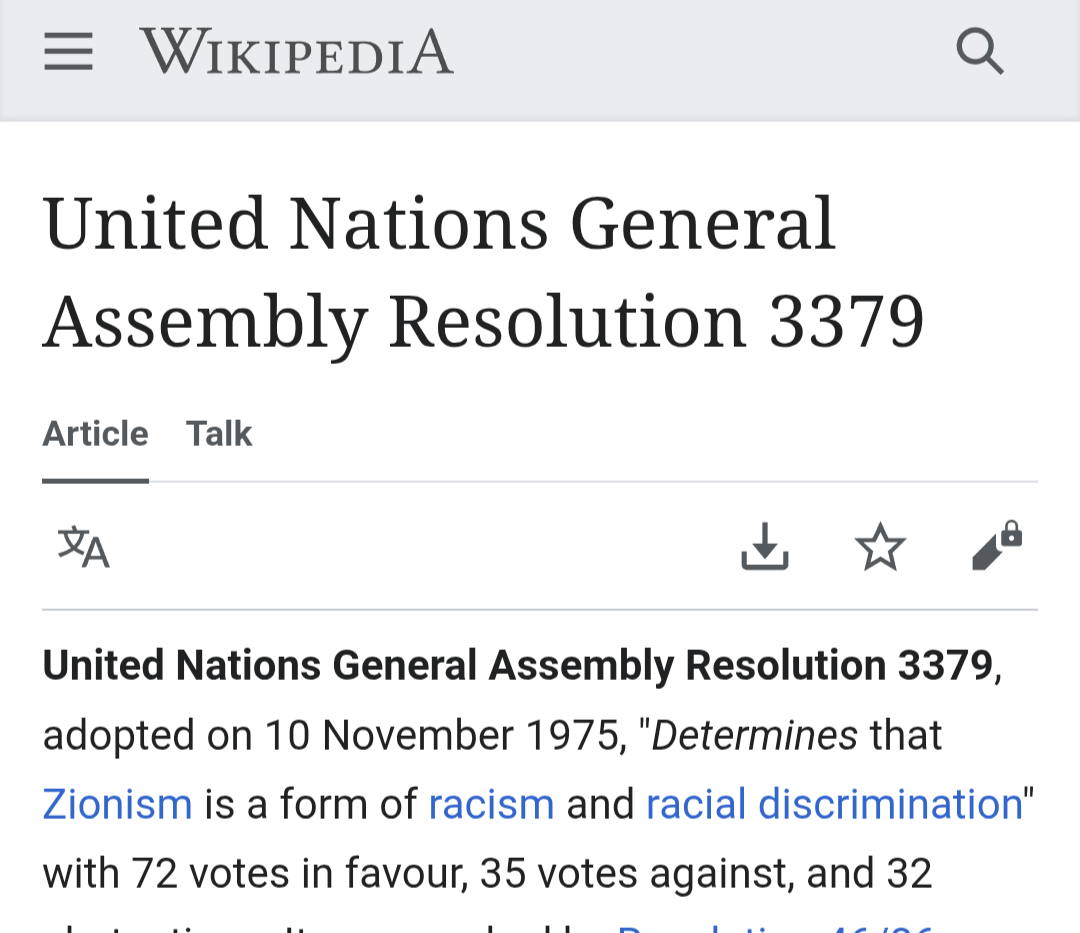Download the article with download icon
1080x933 pixels.
click(x=765, y=547)
